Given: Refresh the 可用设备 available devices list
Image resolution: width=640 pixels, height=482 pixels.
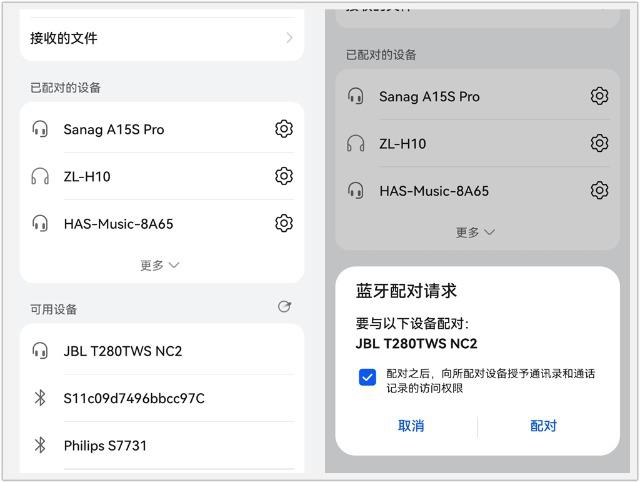Looking at the screenshot, I should 284,307.
